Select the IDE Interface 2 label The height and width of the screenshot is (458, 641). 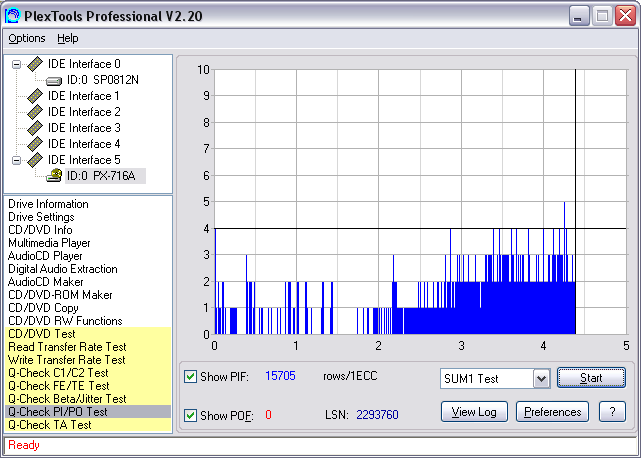tap(84, 112)
